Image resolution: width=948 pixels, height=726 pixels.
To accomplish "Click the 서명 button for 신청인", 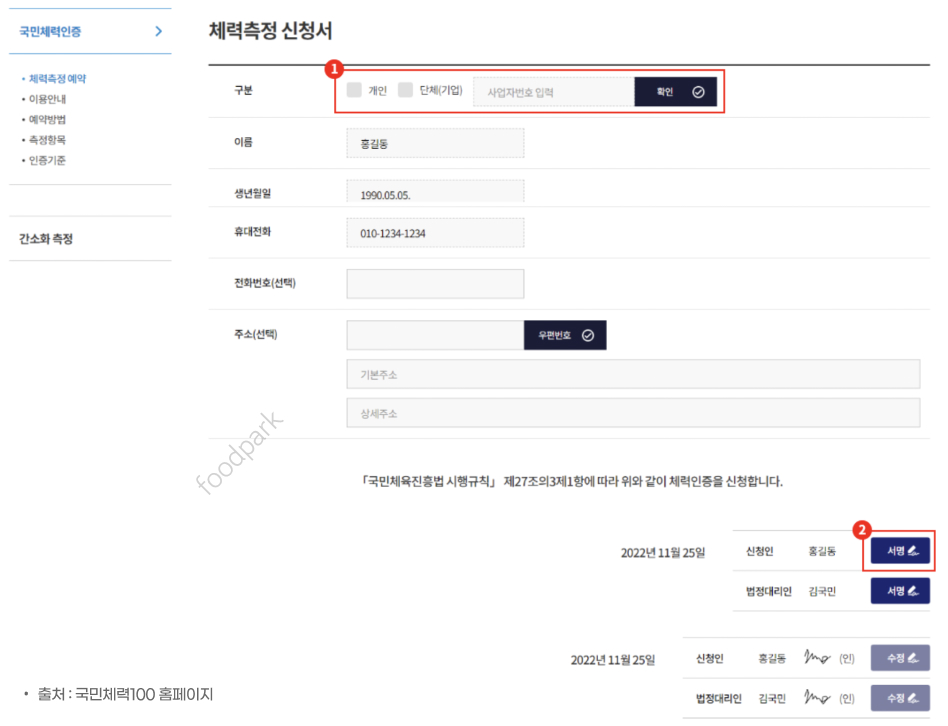I will click(x=898, y=551).
